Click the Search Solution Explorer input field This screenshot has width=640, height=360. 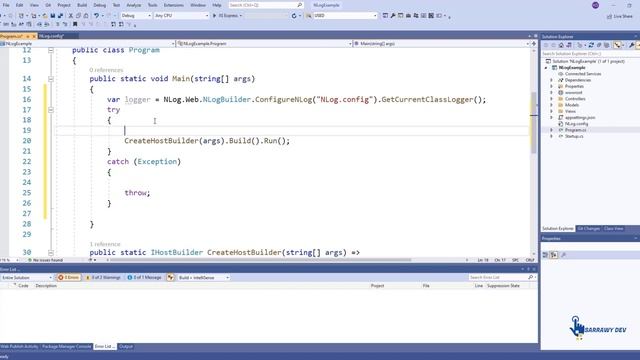coord(590,54)
